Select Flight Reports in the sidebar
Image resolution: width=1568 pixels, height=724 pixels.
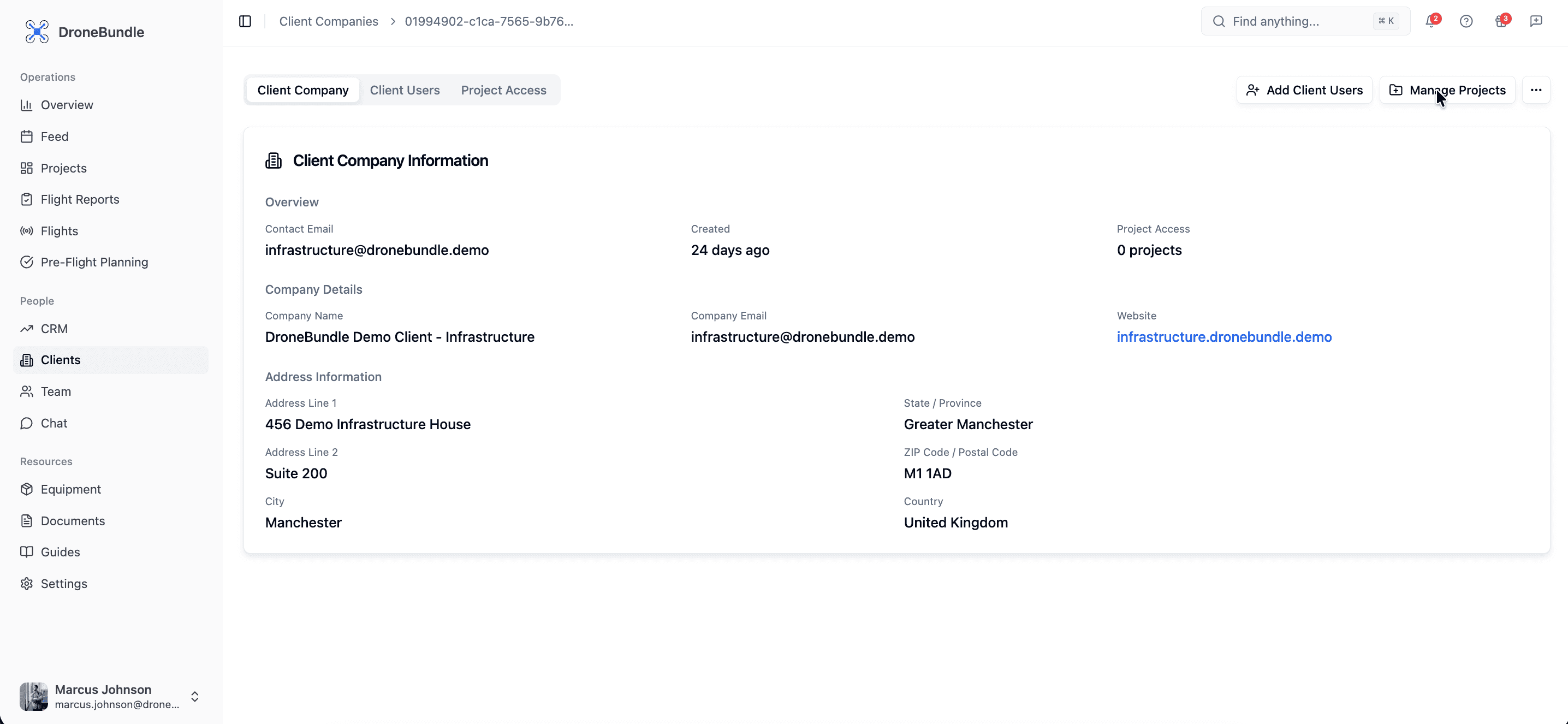point(80,199)
